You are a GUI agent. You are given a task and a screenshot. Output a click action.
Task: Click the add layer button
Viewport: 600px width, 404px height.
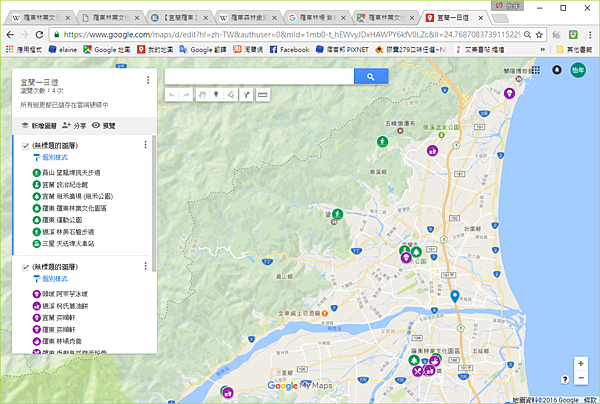click(39, 125)
